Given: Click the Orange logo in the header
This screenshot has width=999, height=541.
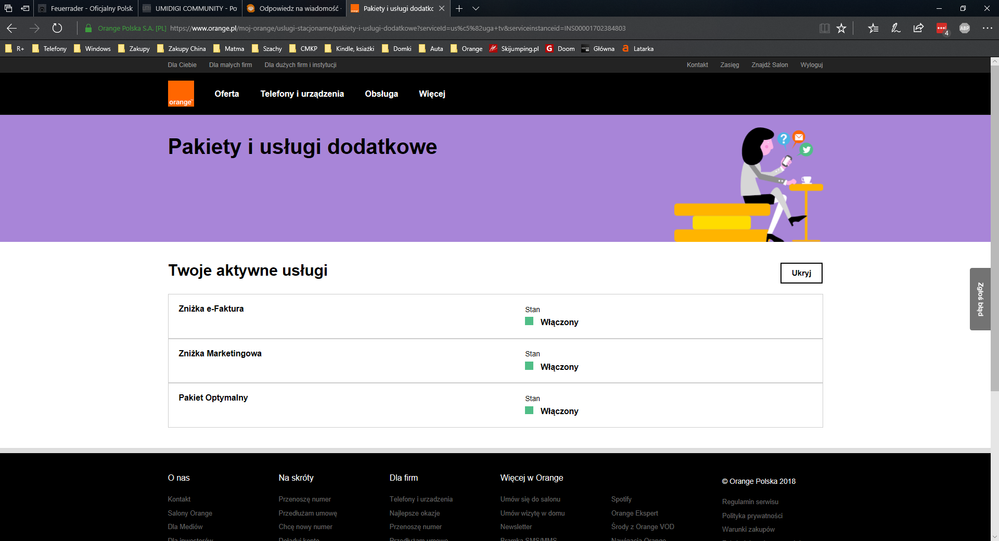Looking at the screenshot, I should coord(181,94).
